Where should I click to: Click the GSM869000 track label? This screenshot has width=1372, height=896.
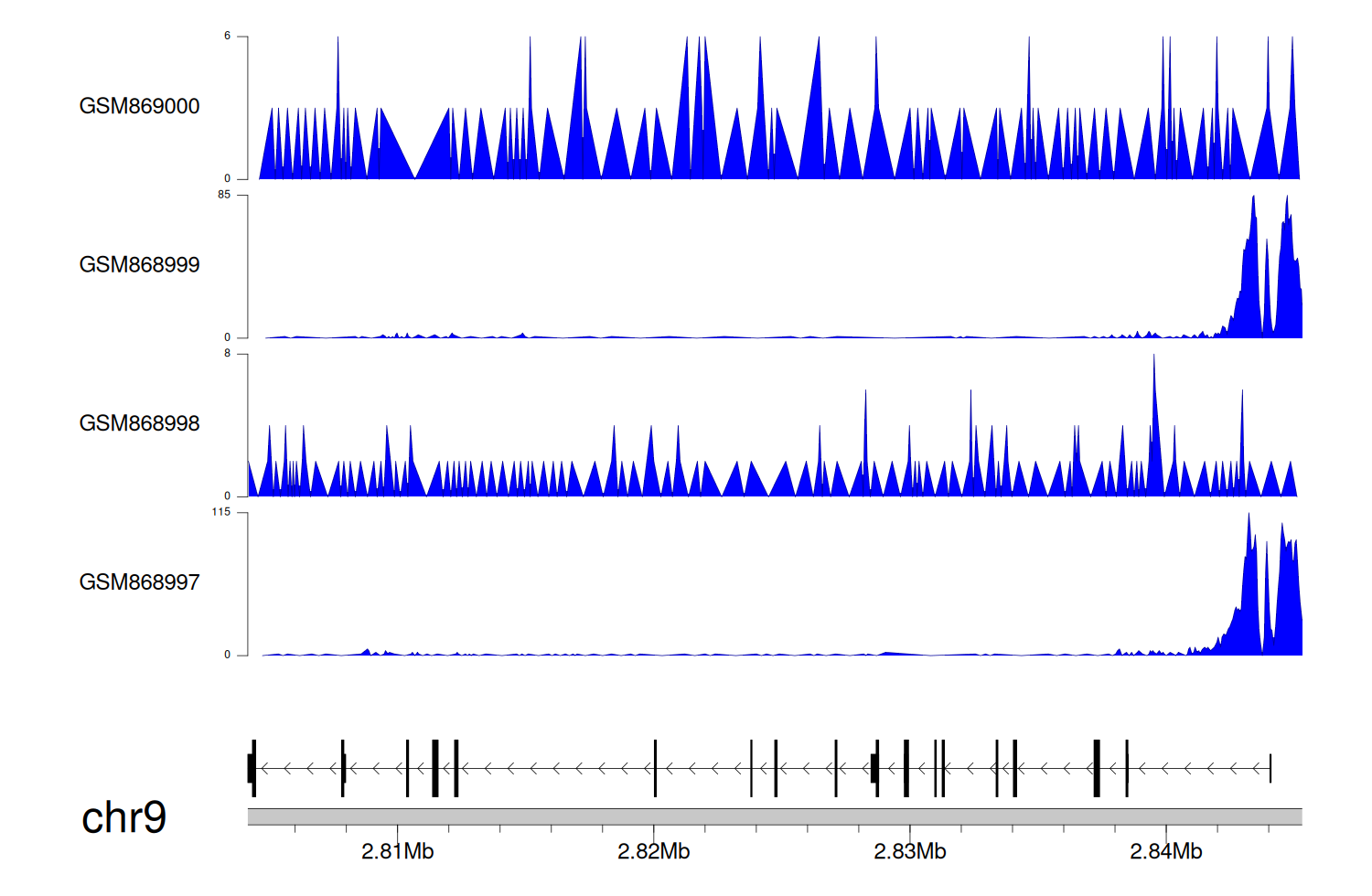tap(139, 106)
